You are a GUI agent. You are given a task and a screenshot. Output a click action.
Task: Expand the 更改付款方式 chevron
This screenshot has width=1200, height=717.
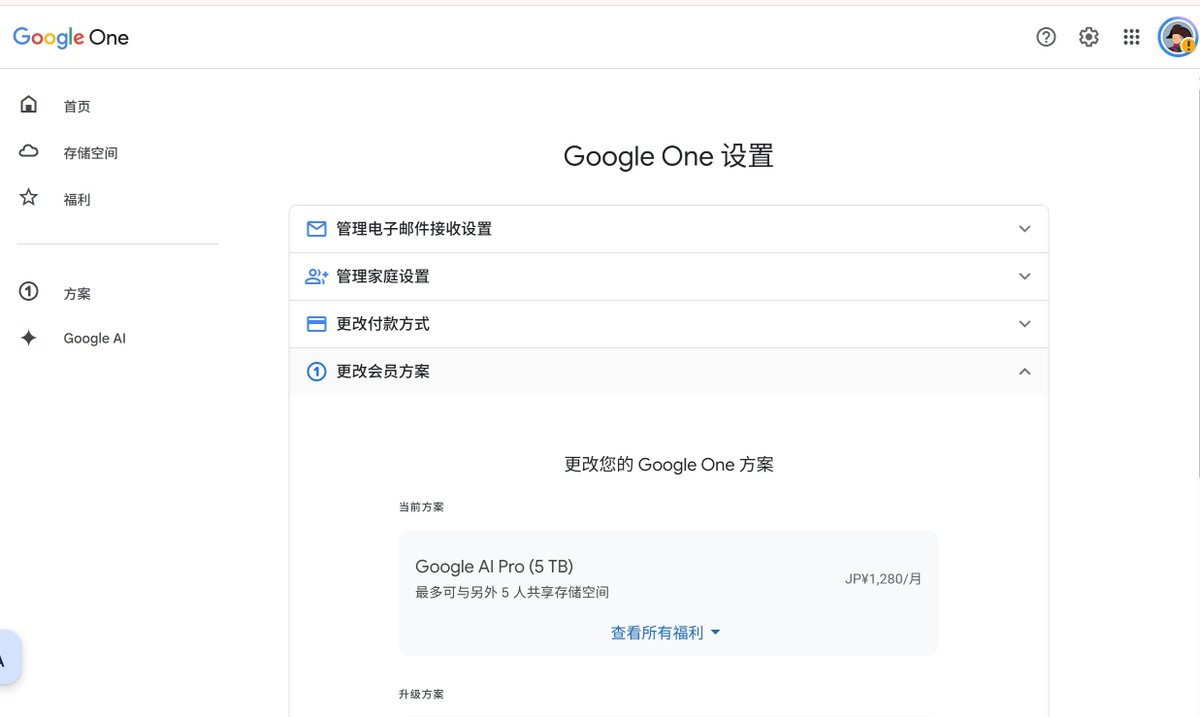[x=1024, y=324]
